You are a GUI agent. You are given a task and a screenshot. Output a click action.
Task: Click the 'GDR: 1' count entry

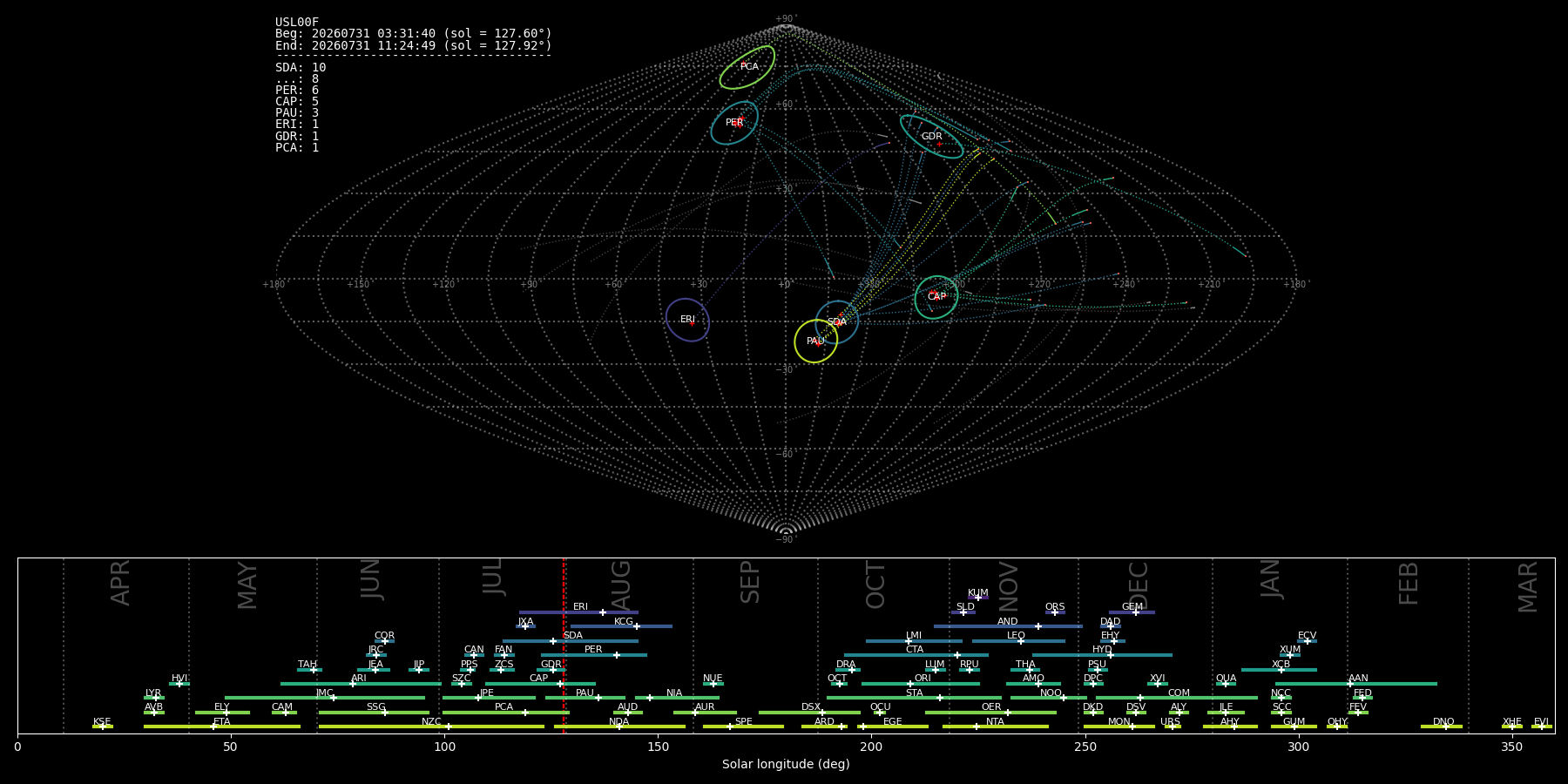[297, 136]
